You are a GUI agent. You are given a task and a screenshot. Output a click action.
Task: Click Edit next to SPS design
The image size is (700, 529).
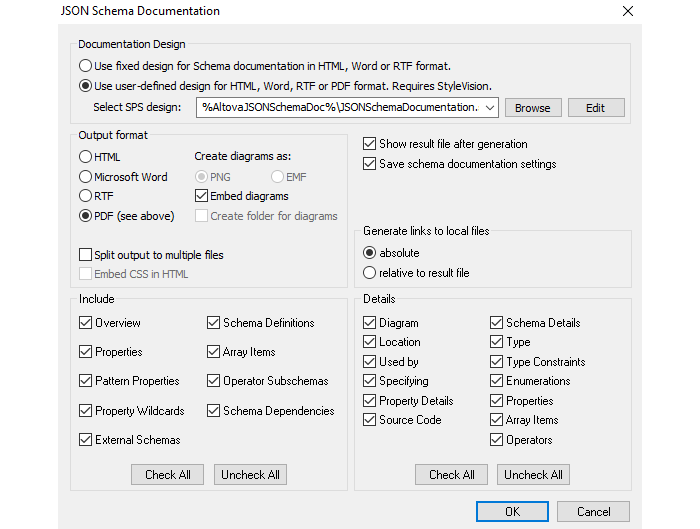(595, 108)
